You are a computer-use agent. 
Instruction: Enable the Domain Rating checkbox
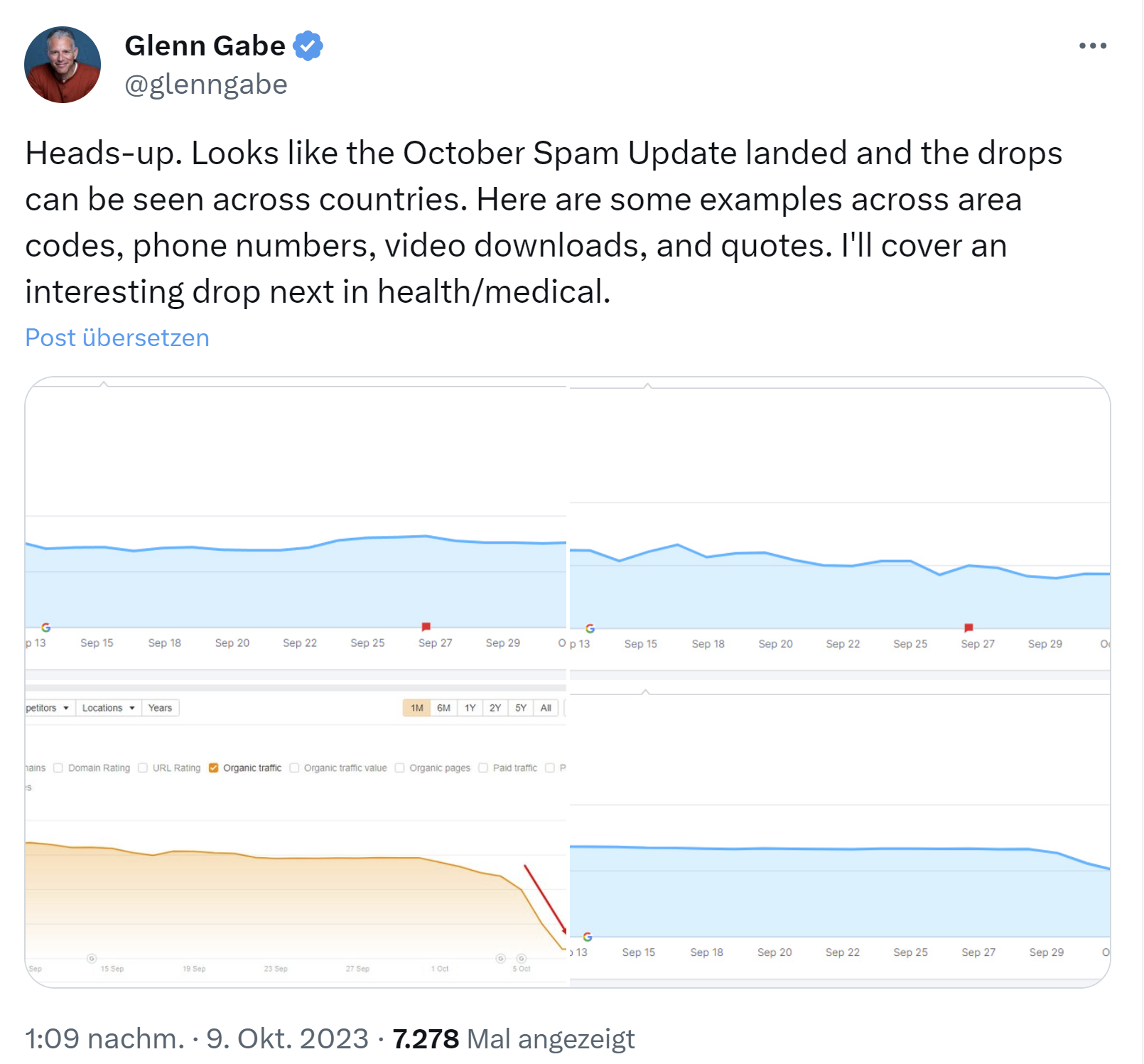(x=58, y=768)
